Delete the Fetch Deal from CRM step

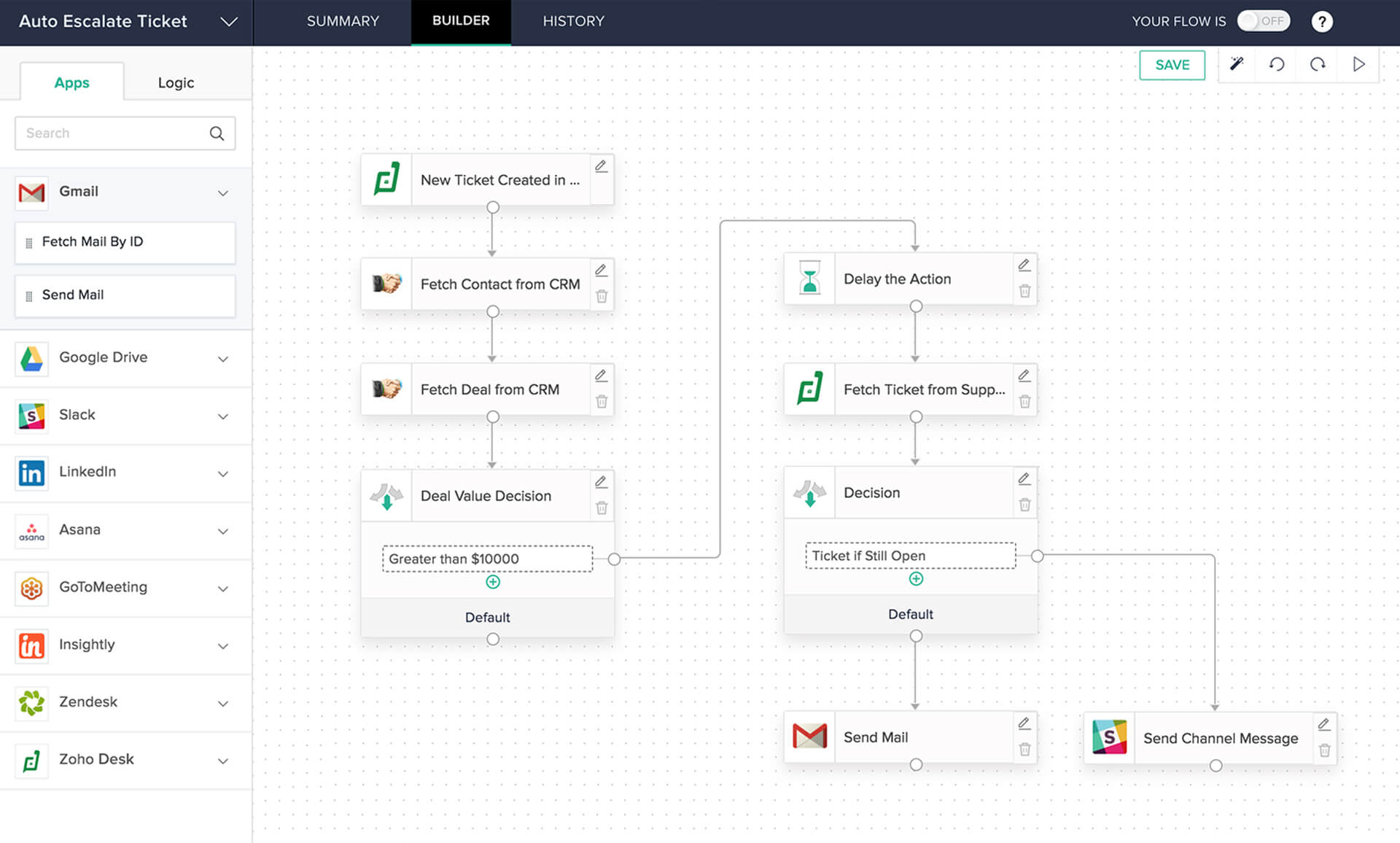602,402
